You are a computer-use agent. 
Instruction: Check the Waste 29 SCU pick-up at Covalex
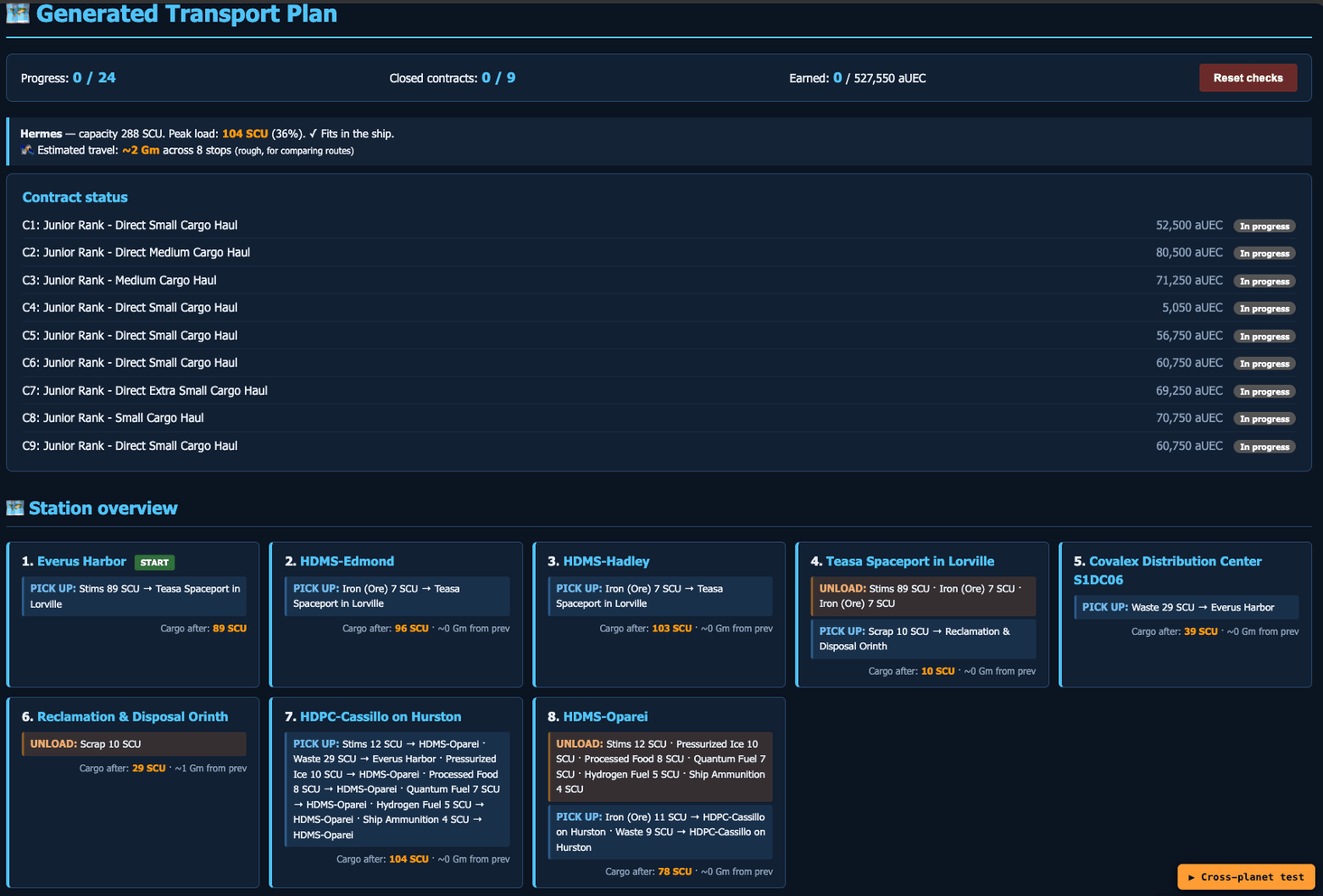click(x=1186, y=607)
